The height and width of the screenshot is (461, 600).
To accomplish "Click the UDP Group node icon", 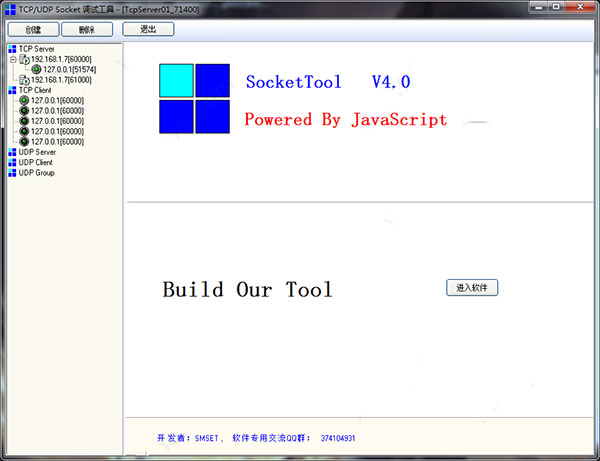I will 12,173.
